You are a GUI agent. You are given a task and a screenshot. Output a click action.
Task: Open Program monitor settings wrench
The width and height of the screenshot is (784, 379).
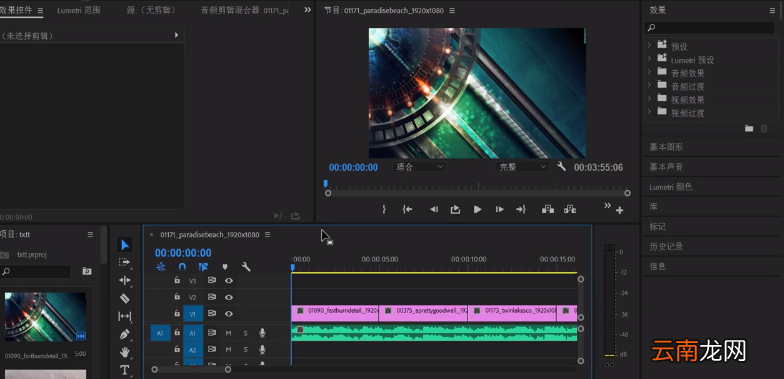pos(562,166)
